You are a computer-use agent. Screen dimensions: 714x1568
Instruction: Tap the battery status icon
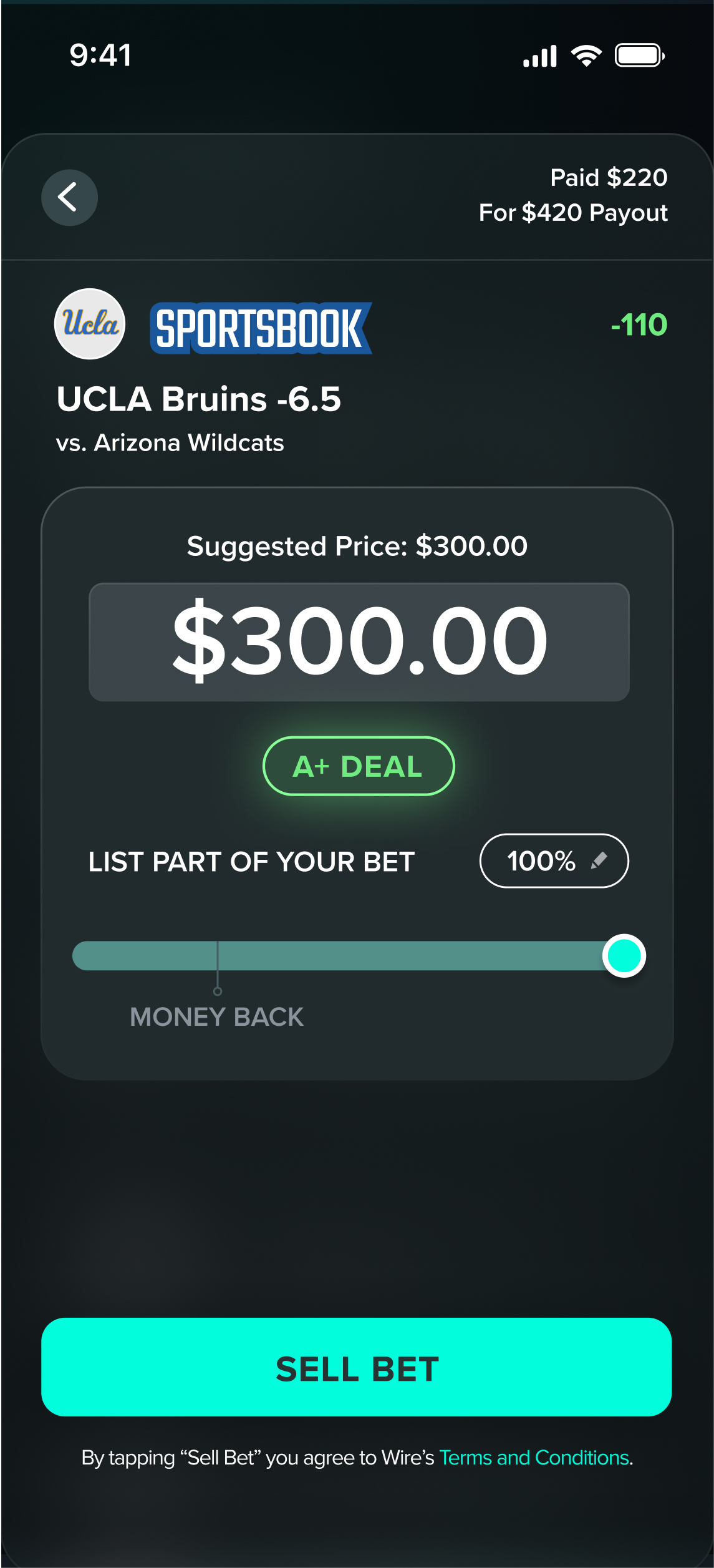[x=640, y=56]
